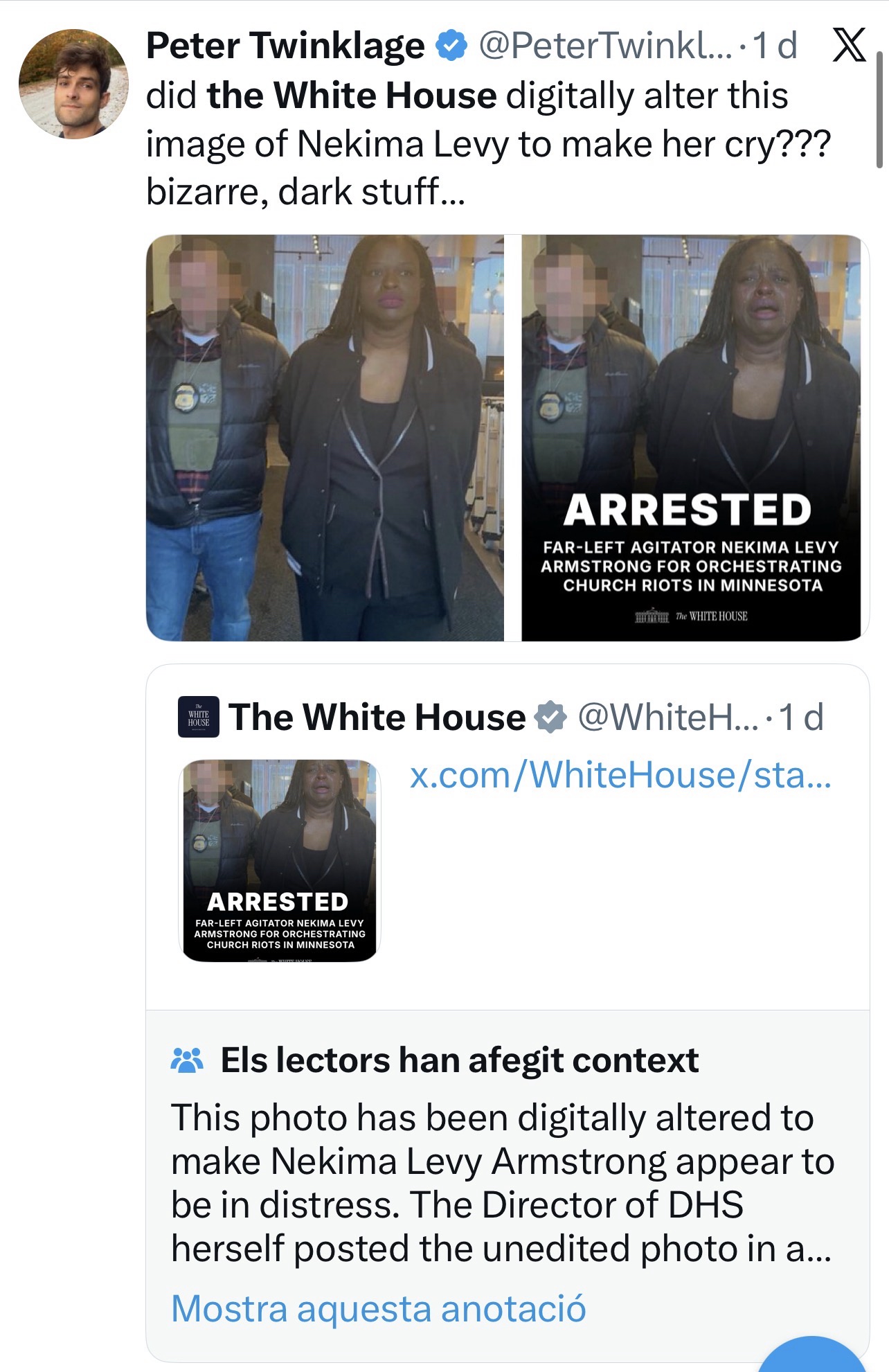Tap 'the White House' bold mention
The image size is (889, 1372).
[352, 96]
